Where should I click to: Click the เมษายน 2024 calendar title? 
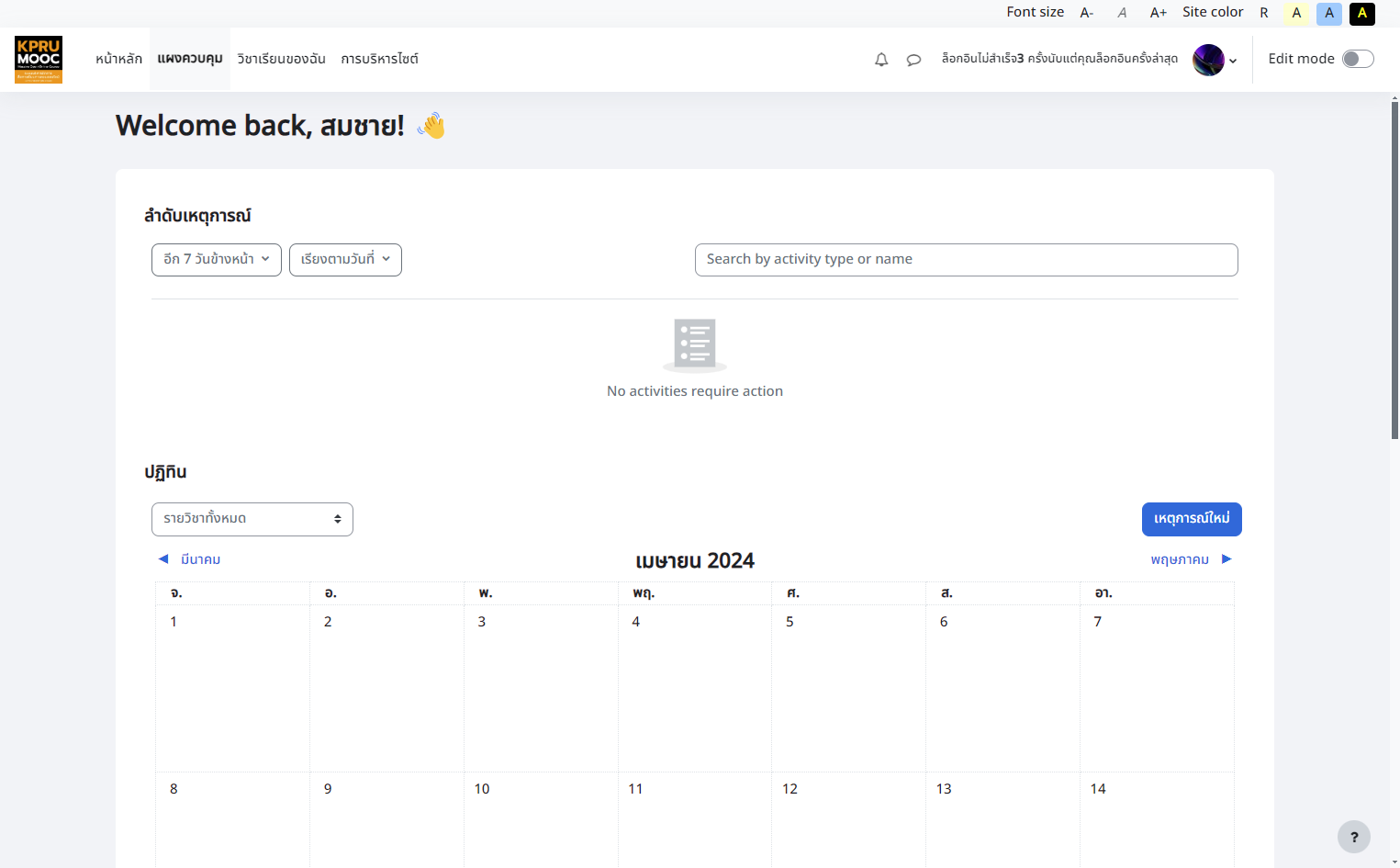click(695, 560)
